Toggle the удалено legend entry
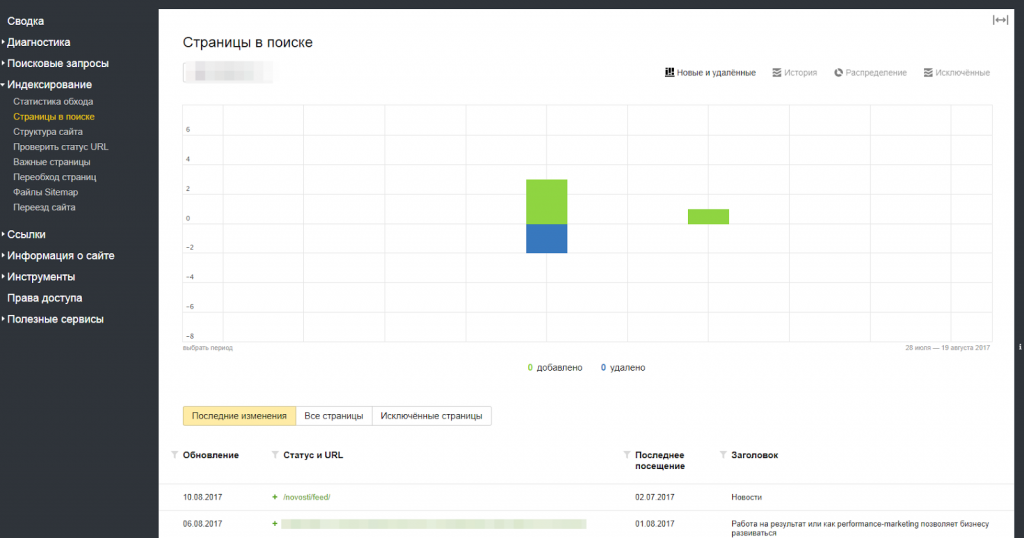Screen dimensions: 1024x538 pyautogui.click(x=622, y=368)
